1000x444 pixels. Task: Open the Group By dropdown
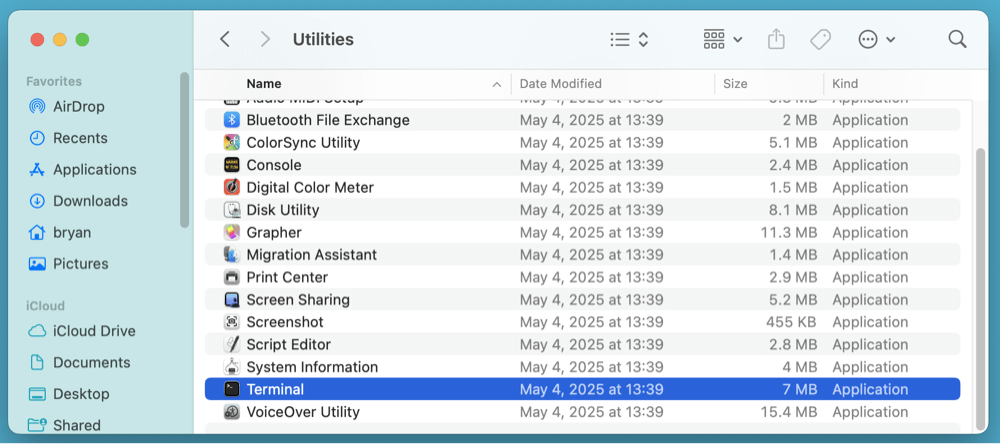coord(722,39)
